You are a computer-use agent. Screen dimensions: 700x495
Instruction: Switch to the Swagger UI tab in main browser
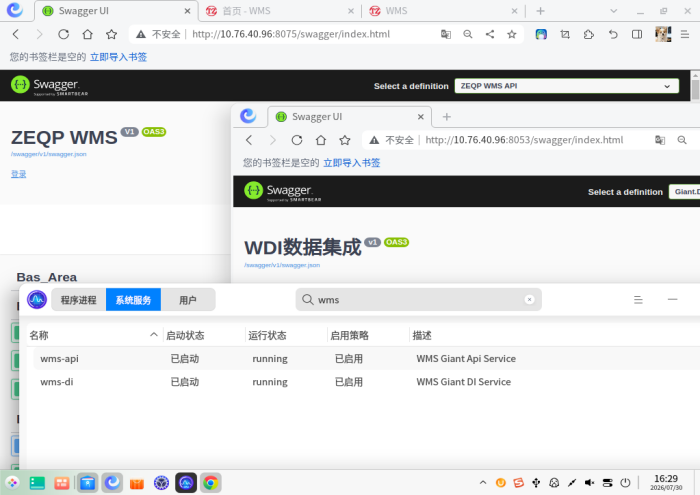[114, 11]
